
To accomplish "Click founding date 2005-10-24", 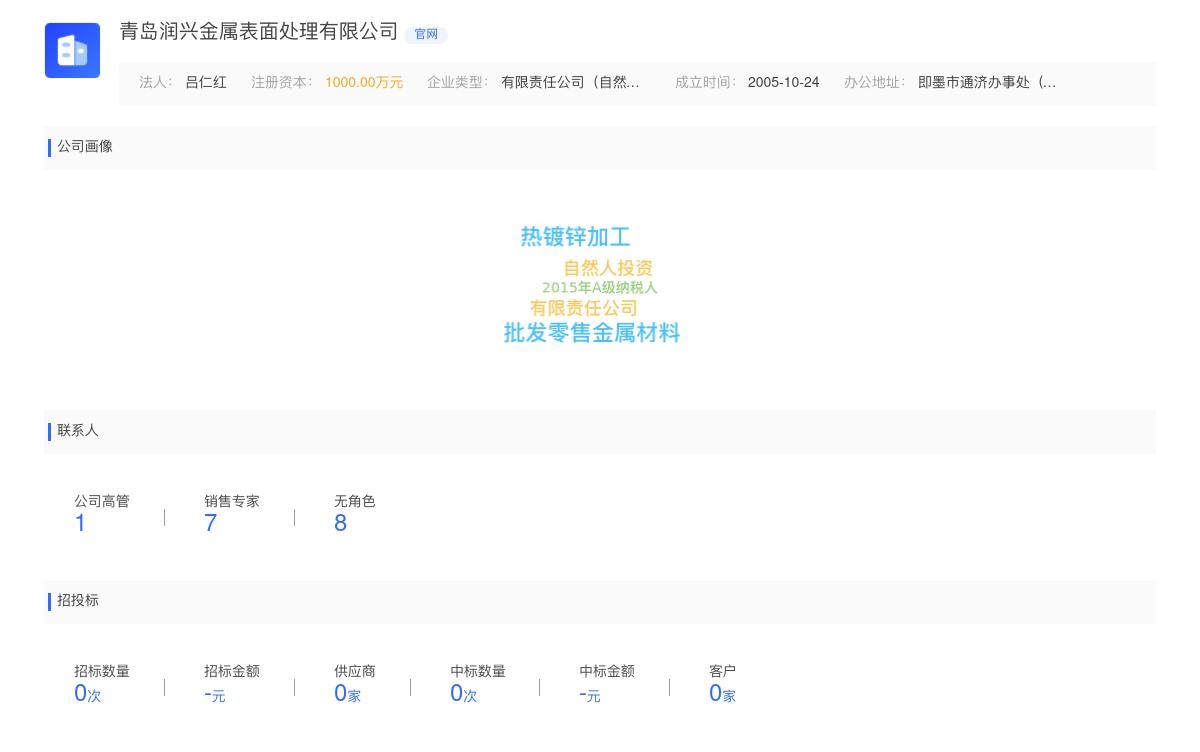I will coord(783,83).
